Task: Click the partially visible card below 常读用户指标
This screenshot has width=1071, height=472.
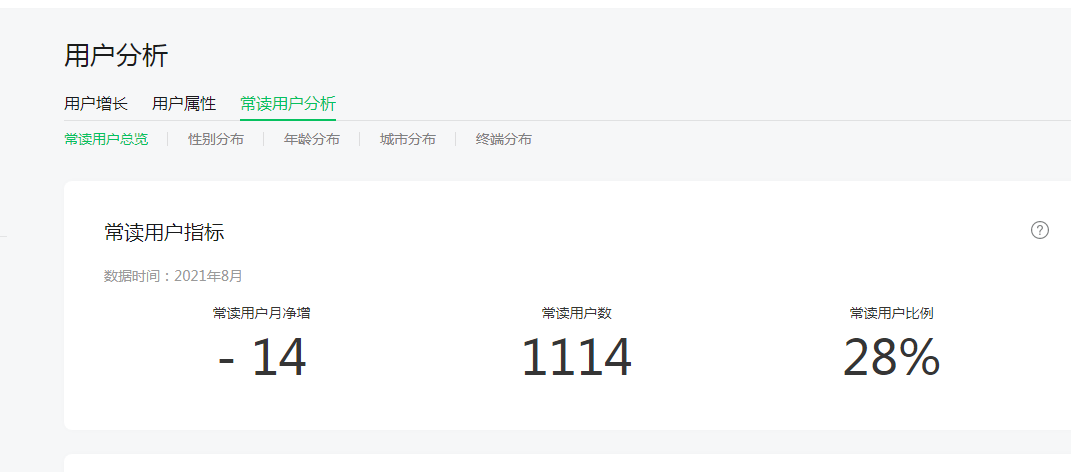Action: point(567,463)
